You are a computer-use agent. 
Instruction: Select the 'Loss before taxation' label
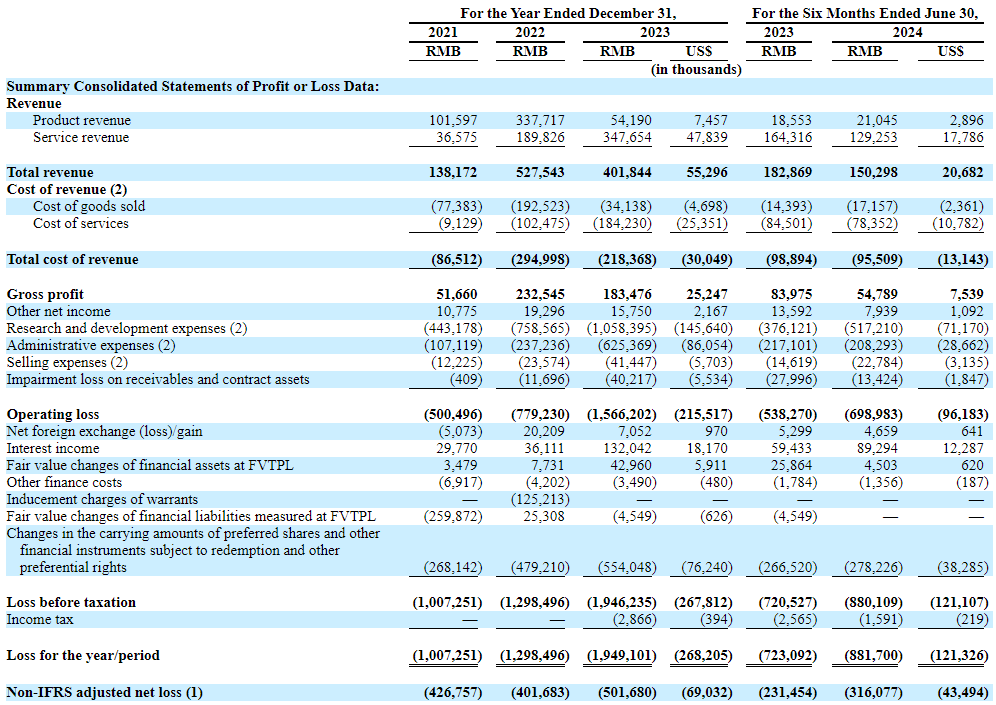pyautogui.click(x=71, y=603)
